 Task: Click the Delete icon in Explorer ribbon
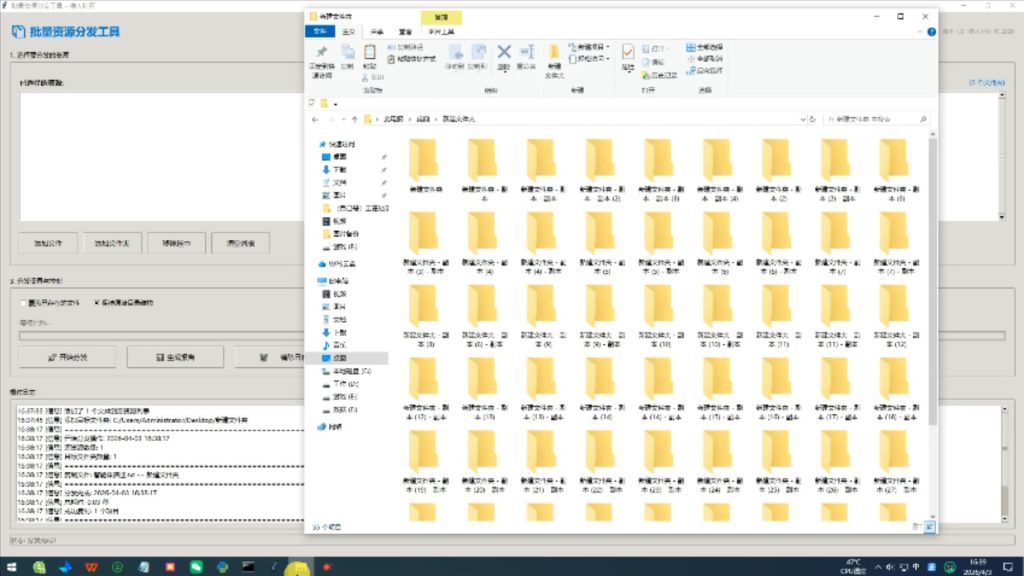(x=504, y=54)
